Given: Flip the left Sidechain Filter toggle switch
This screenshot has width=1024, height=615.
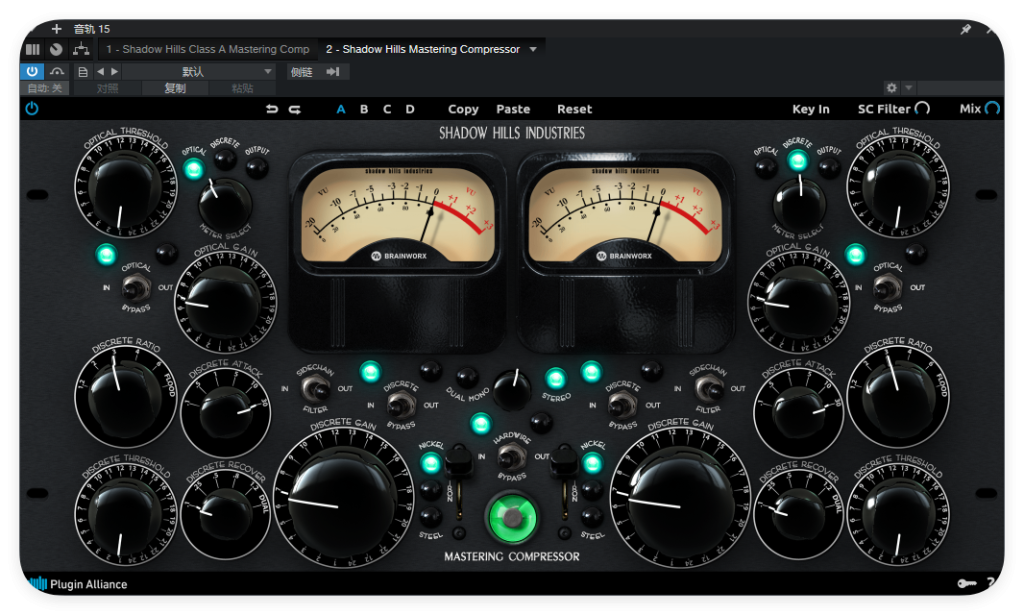Looking at the screenshot, I should (x=315, y=390).
